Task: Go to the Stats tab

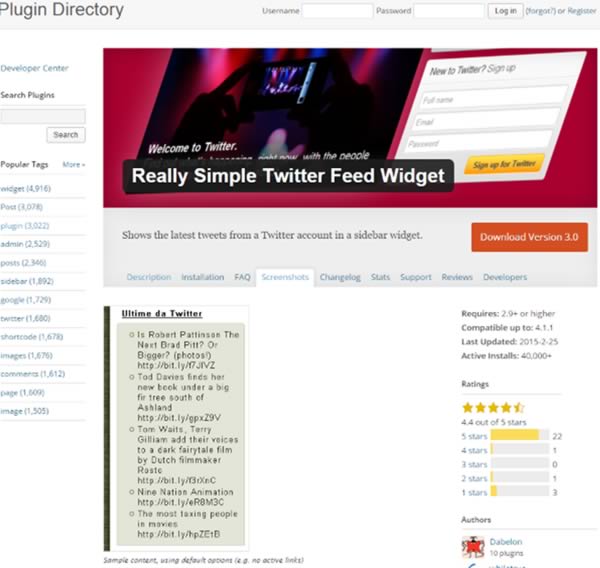Action: (x=380, y=277)
